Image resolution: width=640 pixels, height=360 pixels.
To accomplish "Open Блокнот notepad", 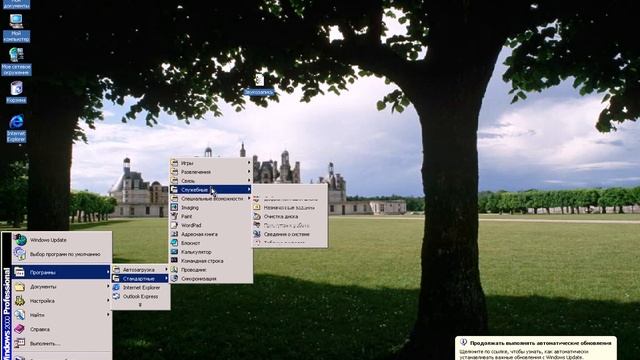I will click(x=211, y=243).
